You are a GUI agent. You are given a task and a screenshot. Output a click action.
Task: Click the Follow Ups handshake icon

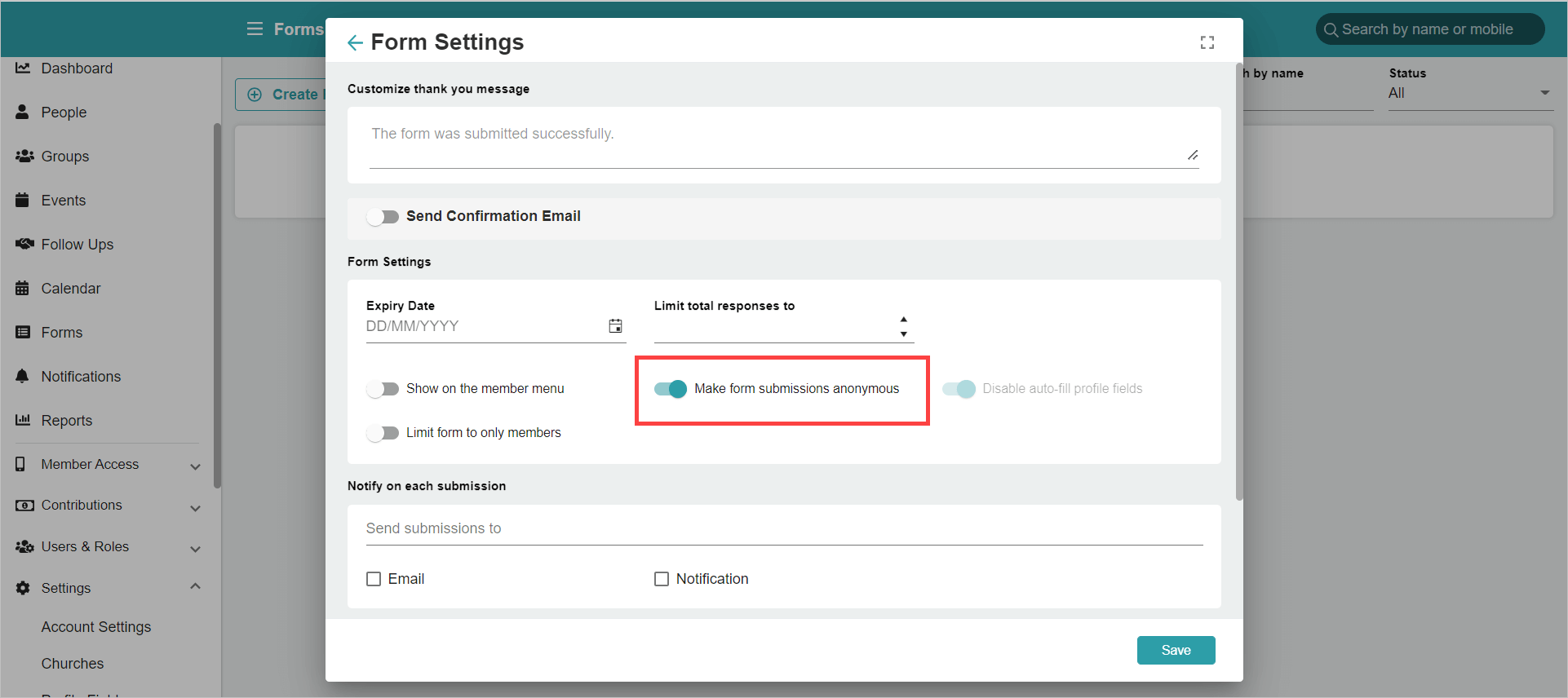point(24,245)
